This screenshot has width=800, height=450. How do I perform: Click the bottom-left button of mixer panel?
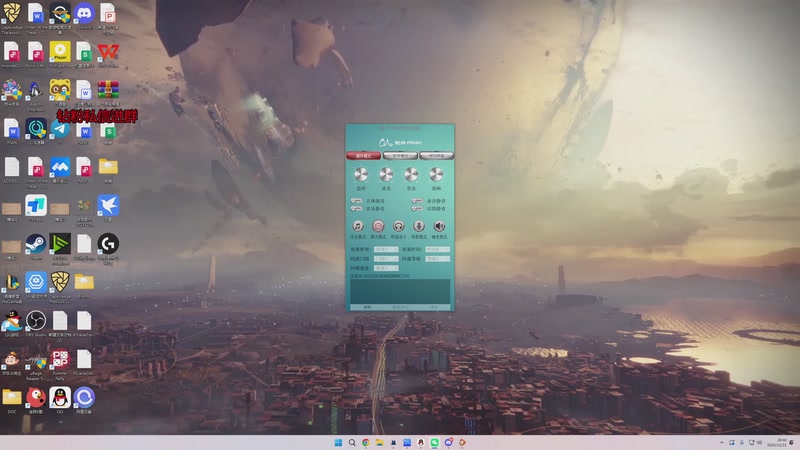pos(367,307)
